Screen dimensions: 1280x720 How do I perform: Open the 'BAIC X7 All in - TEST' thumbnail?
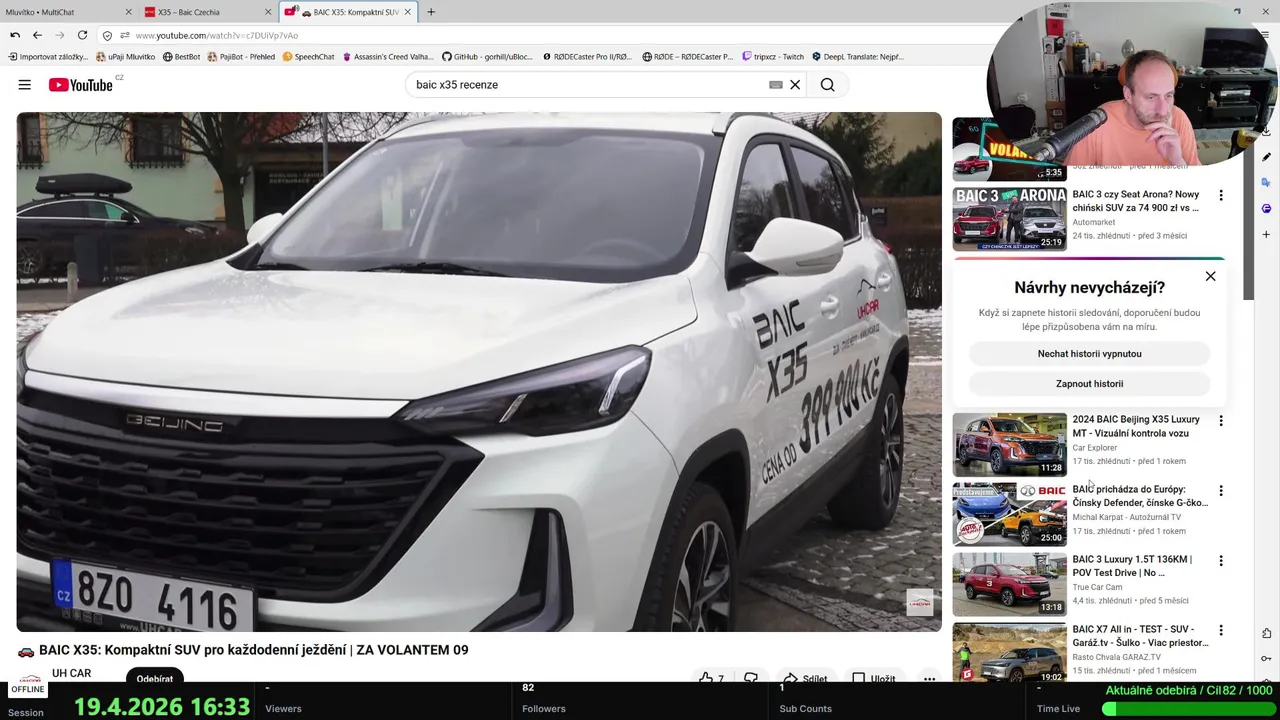(x=1009, y=652)
